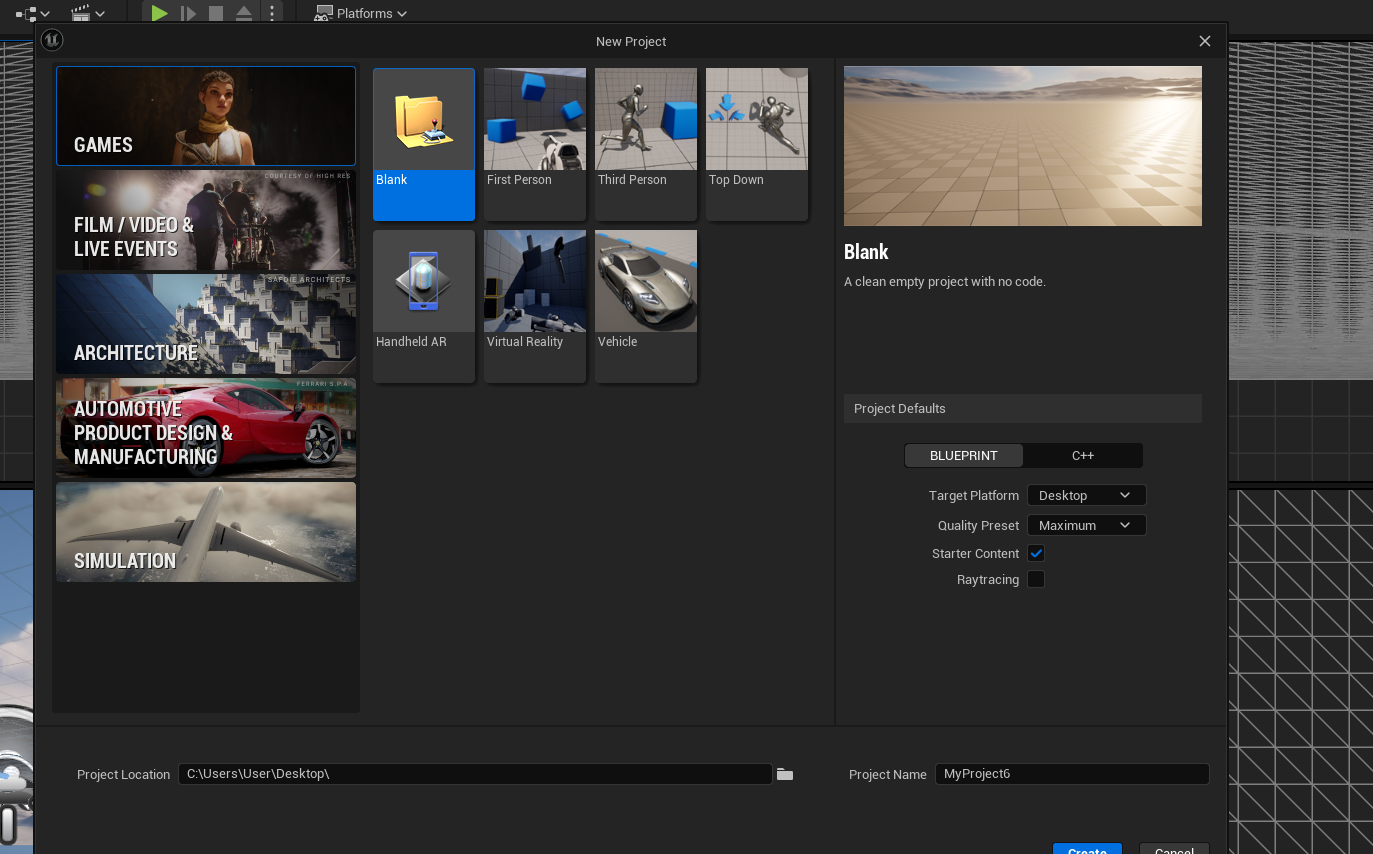
Task: Enable the Raytracing checkbox
Action: 1036,579
